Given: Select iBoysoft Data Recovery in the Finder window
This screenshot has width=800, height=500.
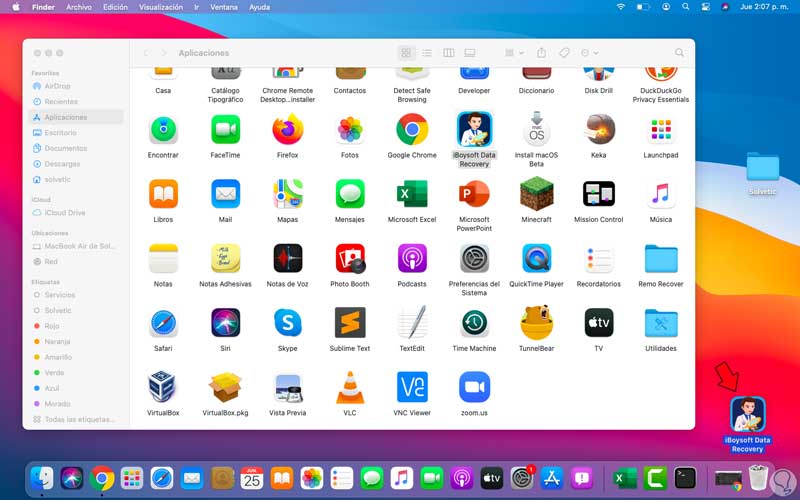Looking at the screenshot, I should [474, 130].
